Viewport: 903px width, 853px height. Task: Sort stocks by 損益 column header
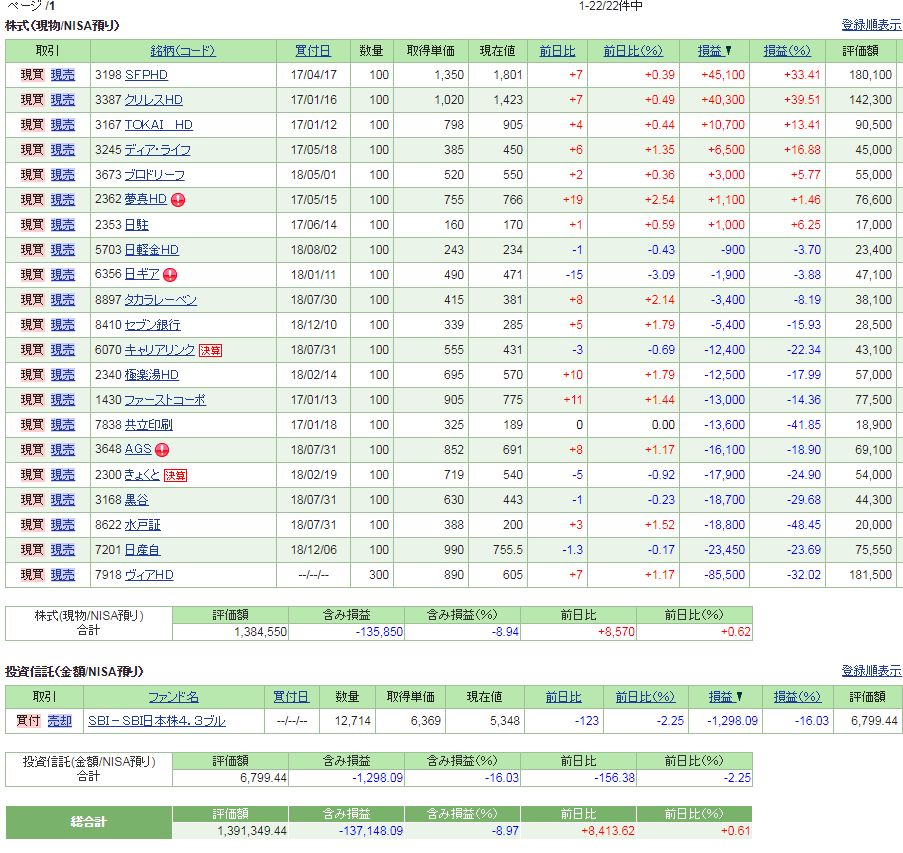(x=714, y=51)
